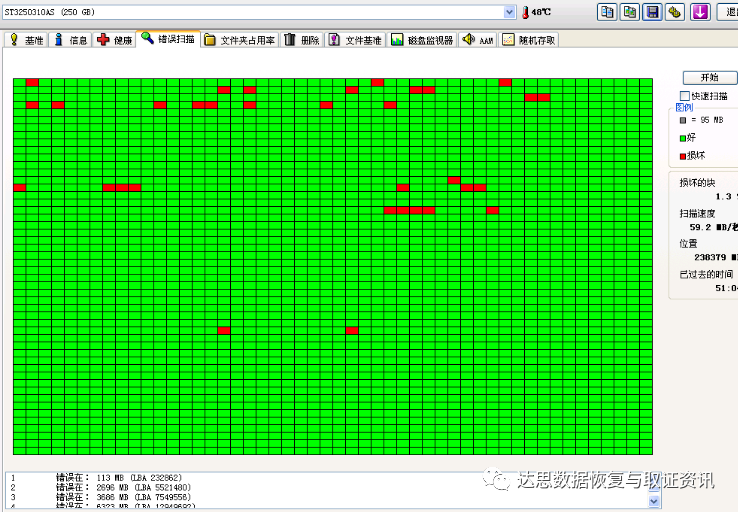The width and height of the screenshot is (738, 512).
Task: Click the 已过去的时间 elapsed time label
Action: tap(706, 274)
